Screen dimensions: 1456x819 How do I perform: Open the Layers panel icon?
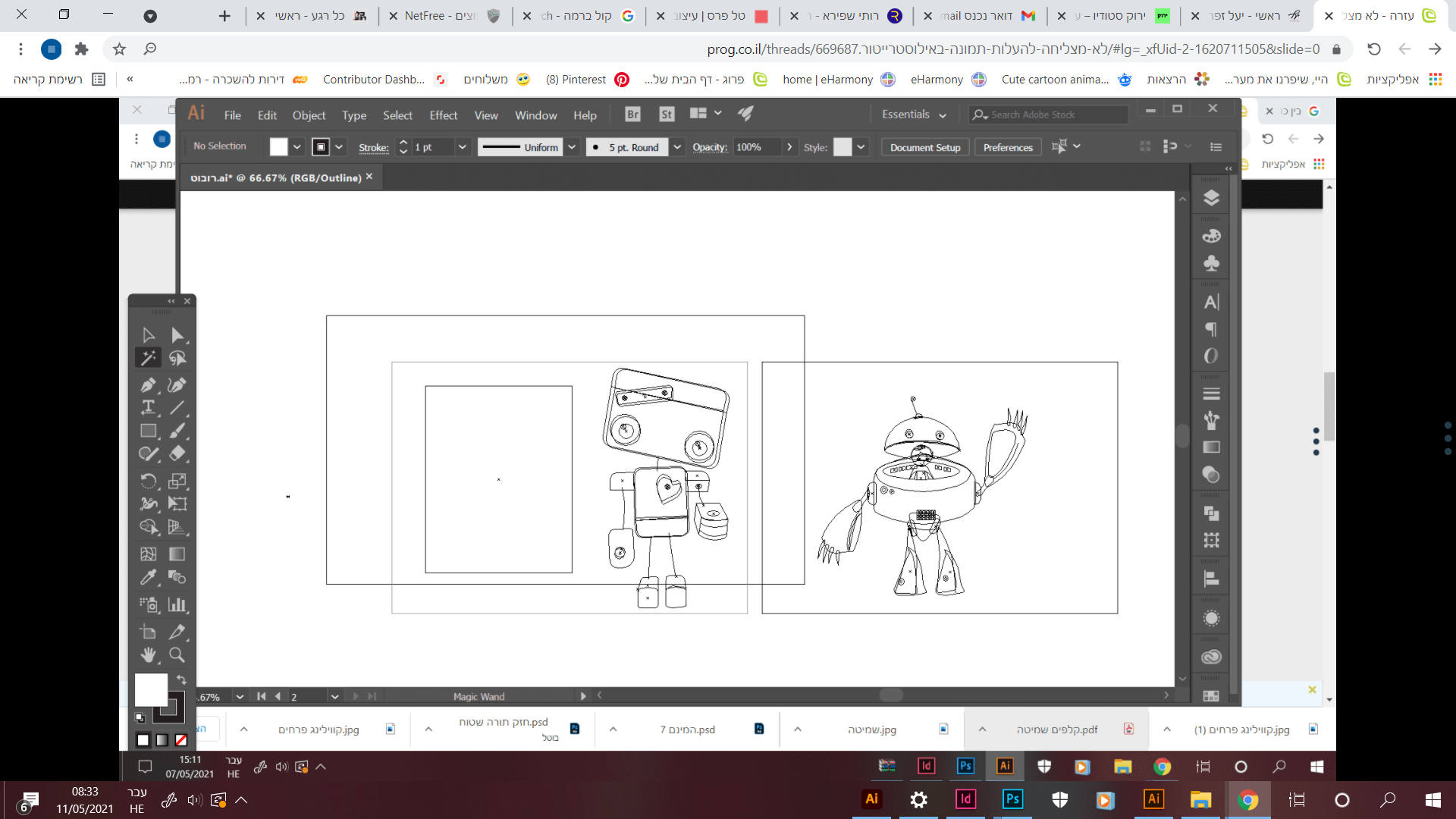coord(1211,199)
